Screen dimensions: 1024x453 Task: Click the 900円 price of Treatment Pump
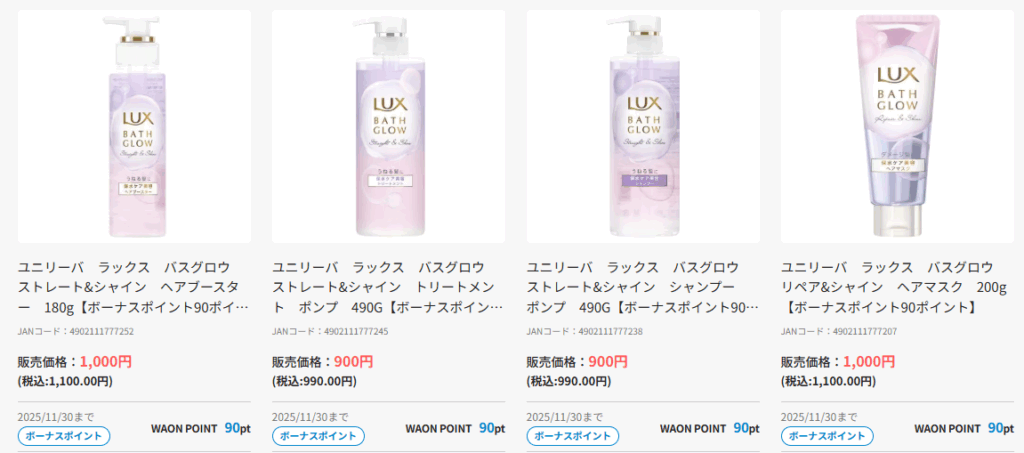tap(353, 362)
